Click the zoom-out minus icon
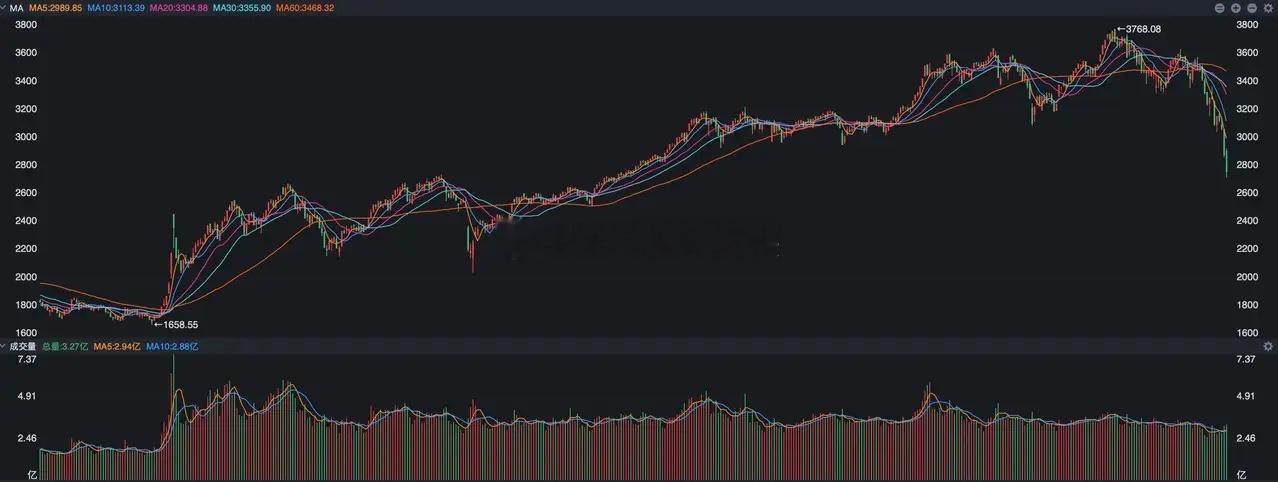The height and width of the screenshot is (482, 1278). (1252, 8)
